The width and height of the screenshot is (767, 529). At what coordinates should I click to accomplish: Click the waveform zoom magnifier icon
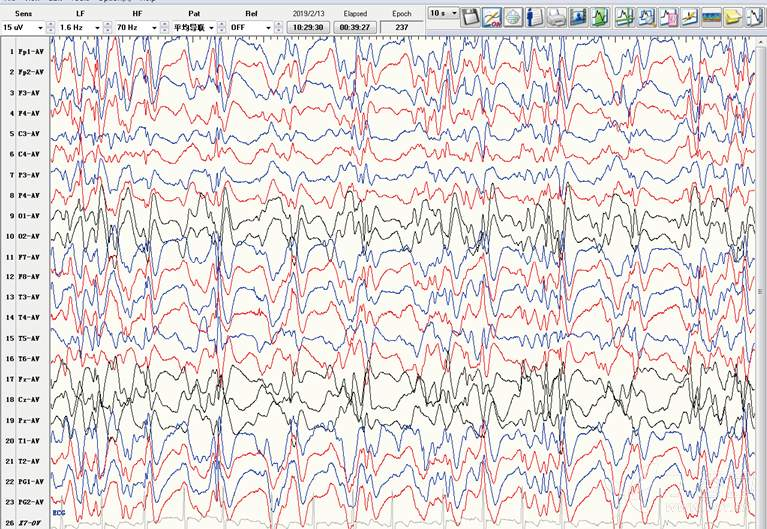646,17
